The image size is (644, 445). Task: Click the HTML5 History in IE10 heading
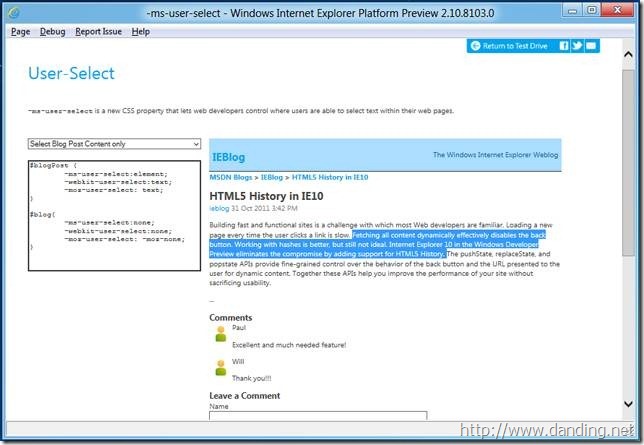(266, 196)
